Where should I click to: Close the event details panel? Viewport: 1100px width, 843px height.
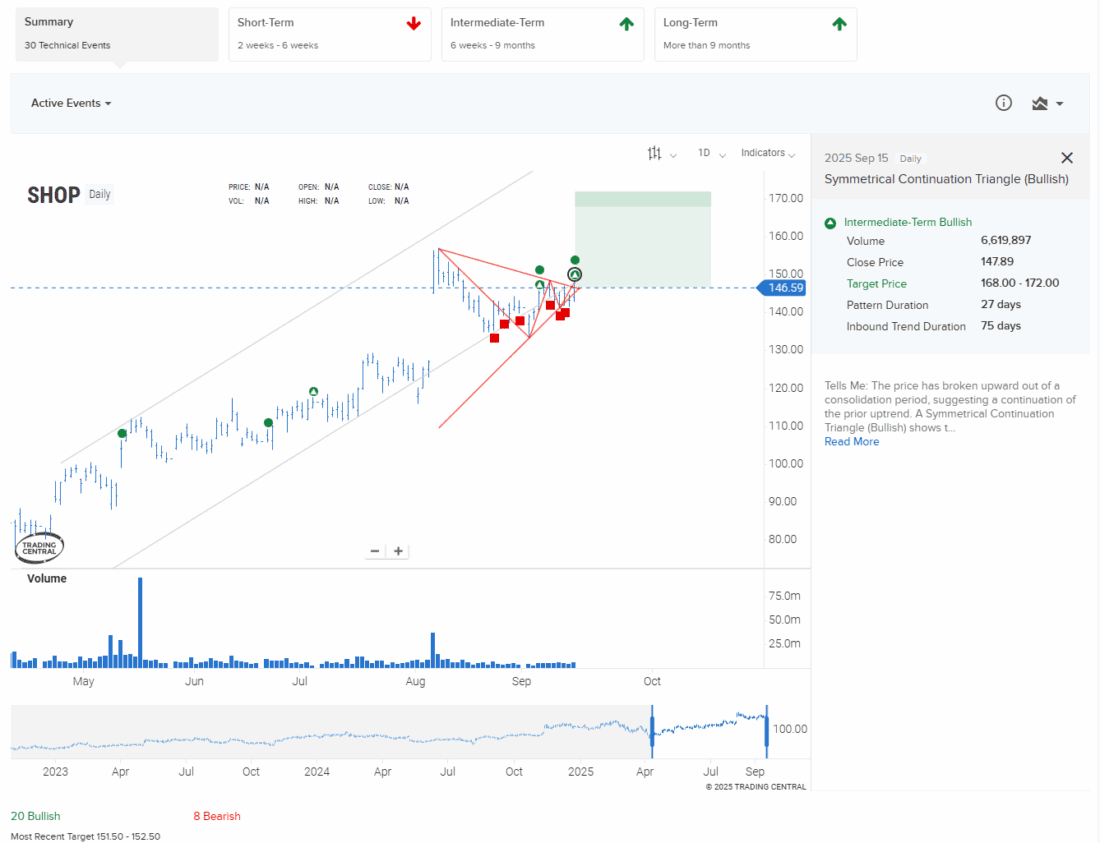(1067, 158)
